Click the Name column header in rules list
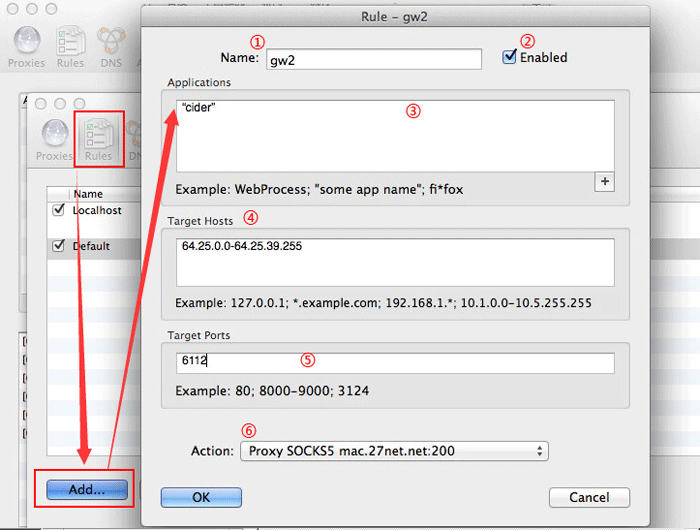 (x=88, y=194)
